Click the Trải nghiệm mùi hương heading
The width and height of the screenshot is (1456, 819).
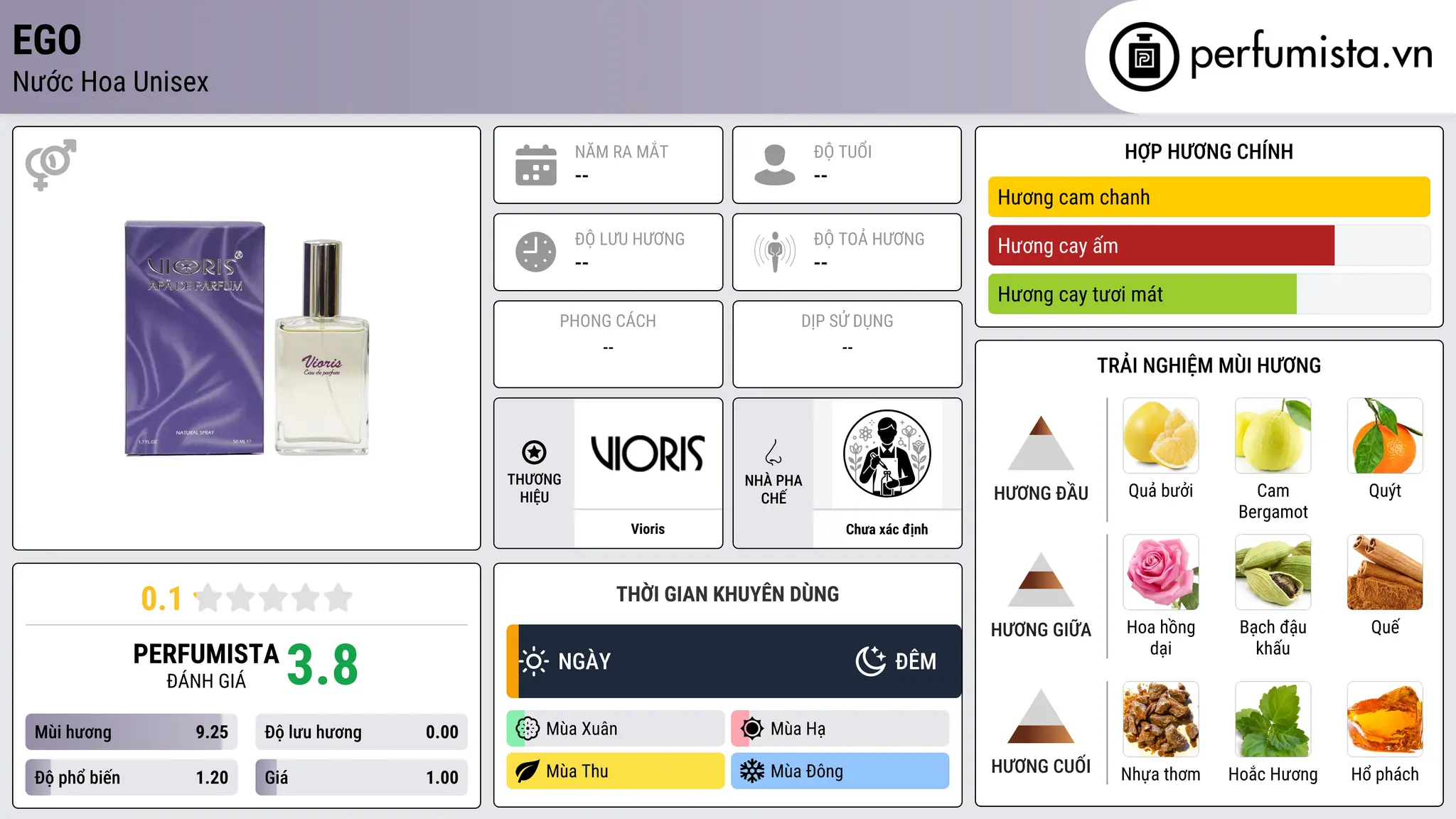[1209, 365]
